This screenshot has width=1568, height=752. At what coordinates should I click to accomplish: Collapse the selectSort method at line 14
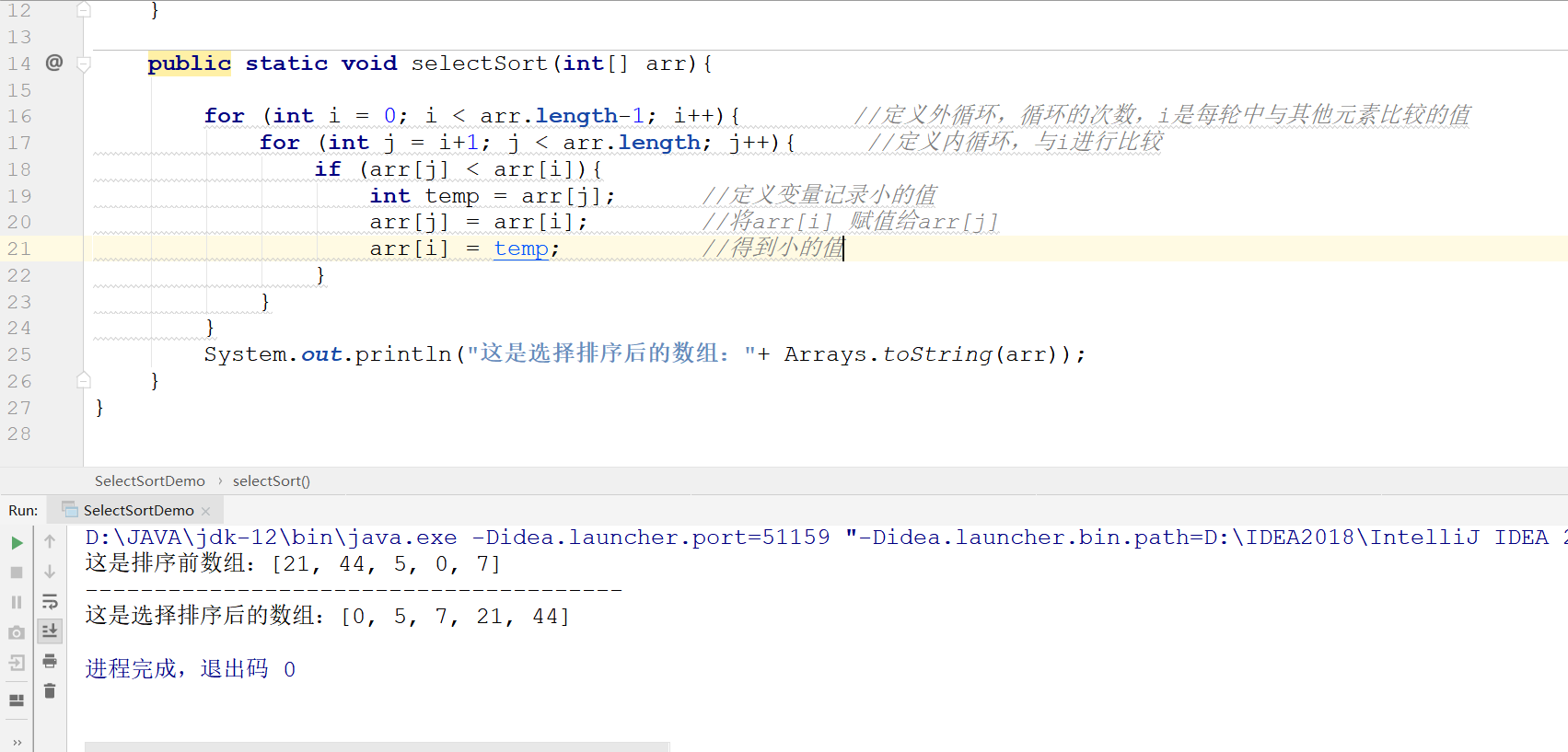[84, 64]
